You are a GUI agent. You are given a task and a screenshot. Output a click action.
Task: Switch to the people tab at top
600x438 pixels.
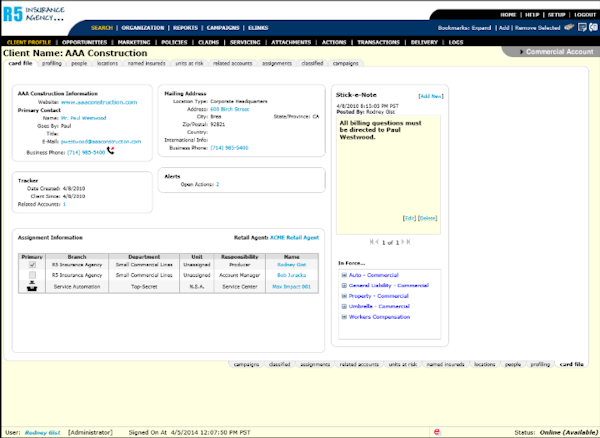[79, 63]
